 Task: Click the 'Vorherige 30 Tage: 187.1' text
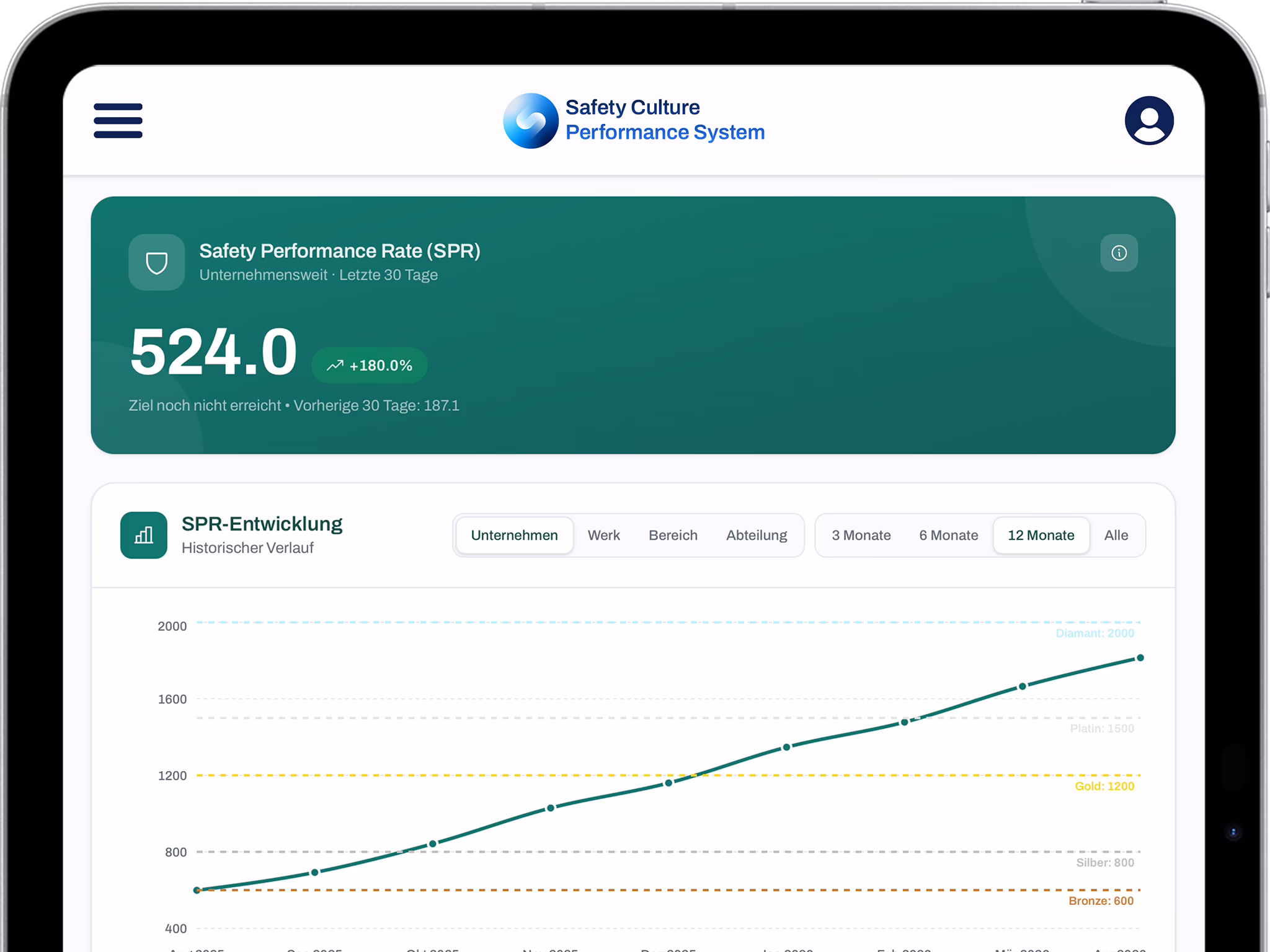376,406
